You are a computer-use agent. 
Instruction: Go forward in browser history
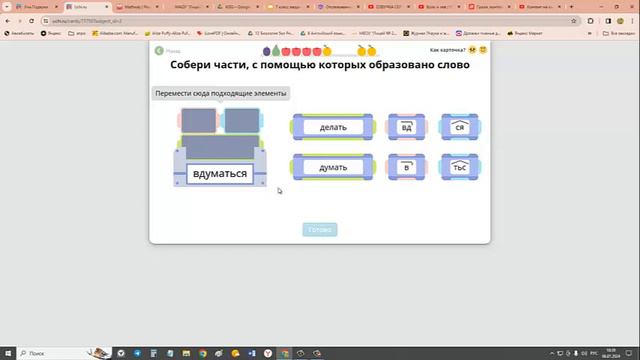pyautogui.click(x=20, y=21)
